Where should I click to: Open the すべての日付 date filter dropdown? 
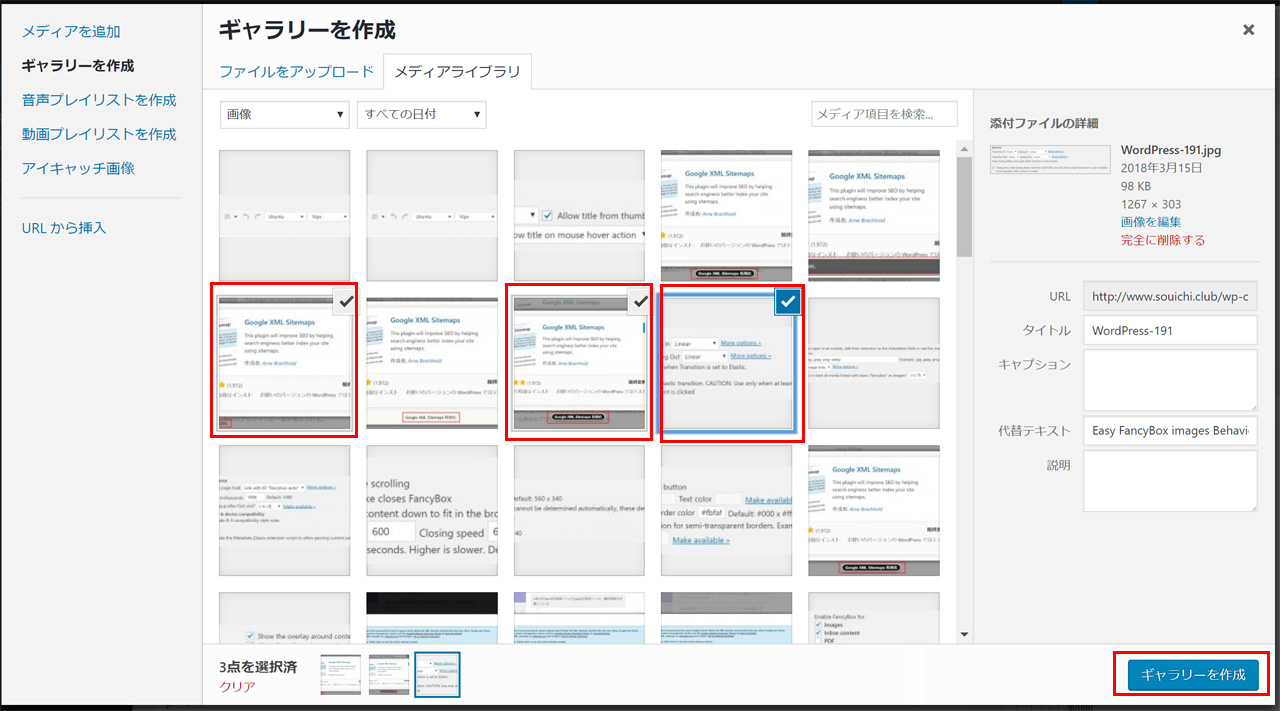tap(421, 114)
